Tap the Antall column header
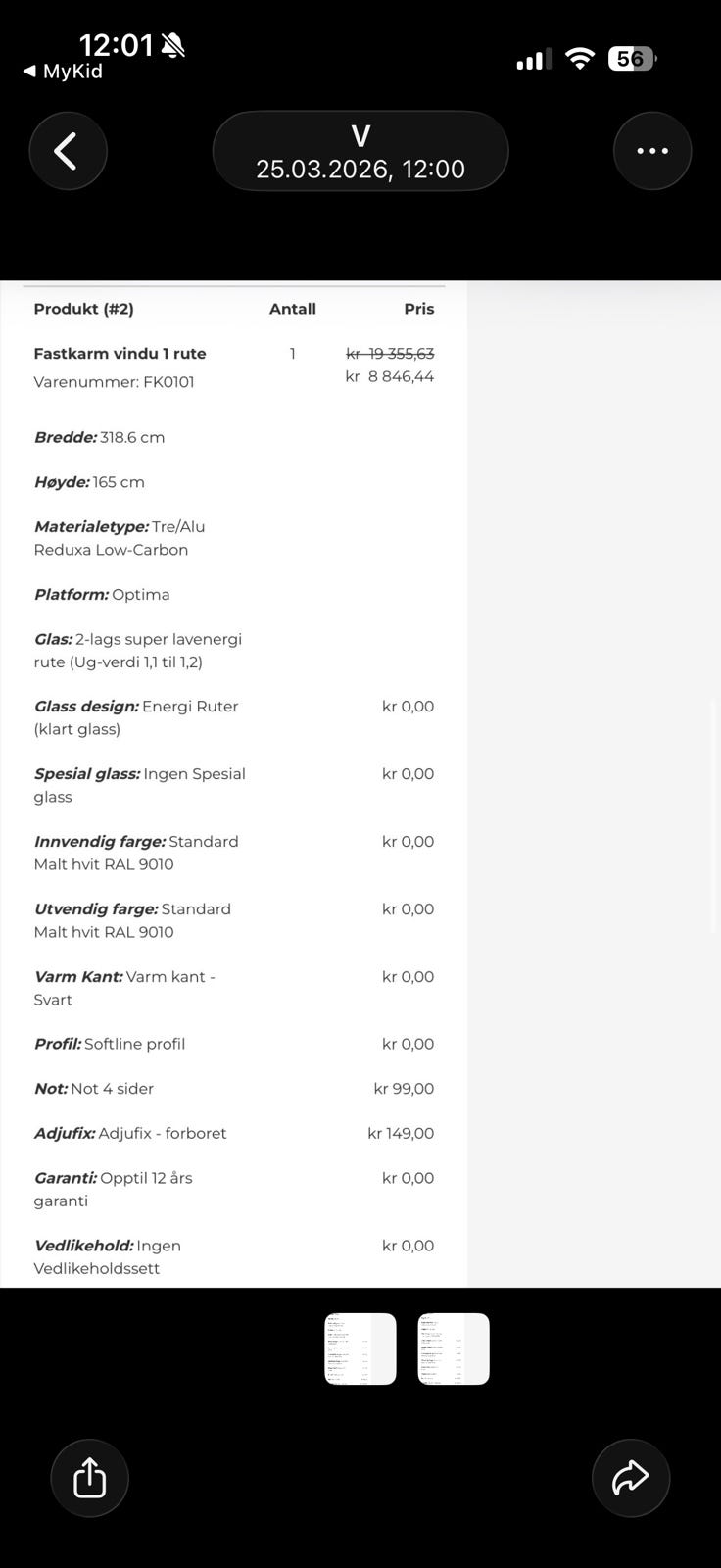Image resolution: width=721 pixels, height=1568 pixels. point(292,309)
